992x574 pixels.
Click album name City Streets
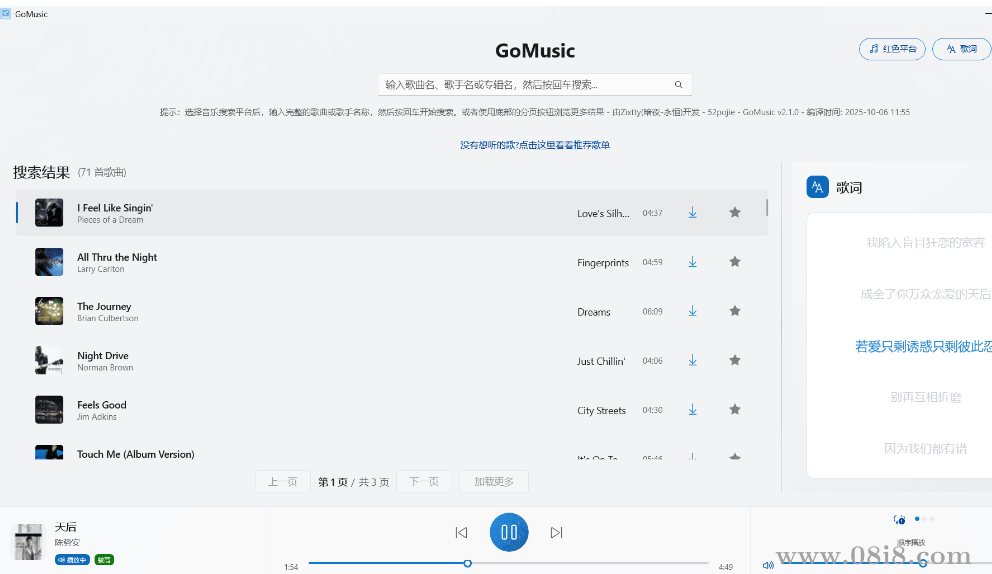(x=601, y=411)
